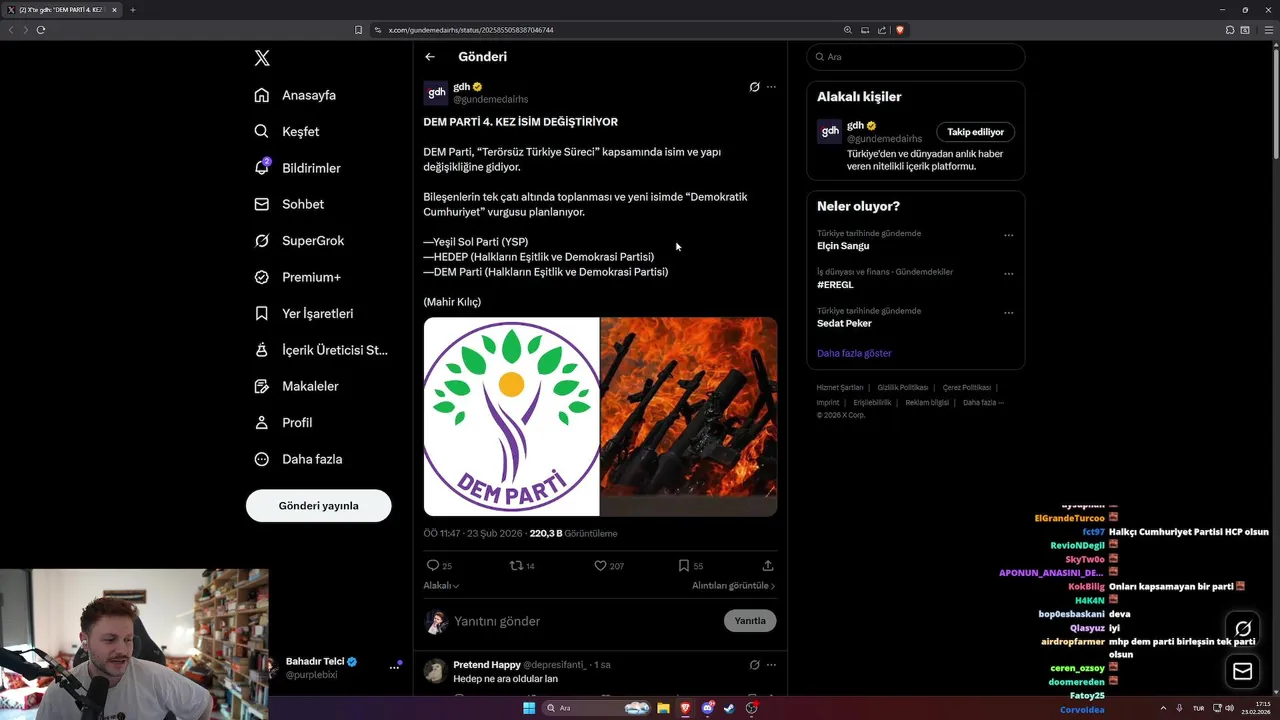The width and height of the screenshot is (1280, 720).
Task: Open Gizlilik Politikası link
Action: click(903, 387)
